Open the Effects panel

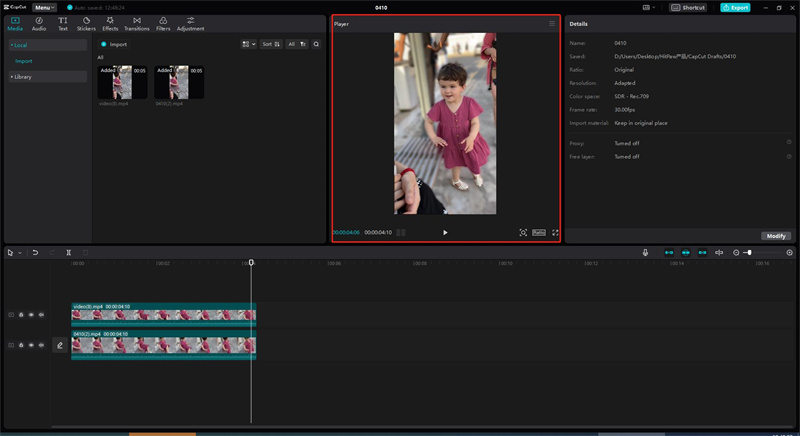coord(110,23)
